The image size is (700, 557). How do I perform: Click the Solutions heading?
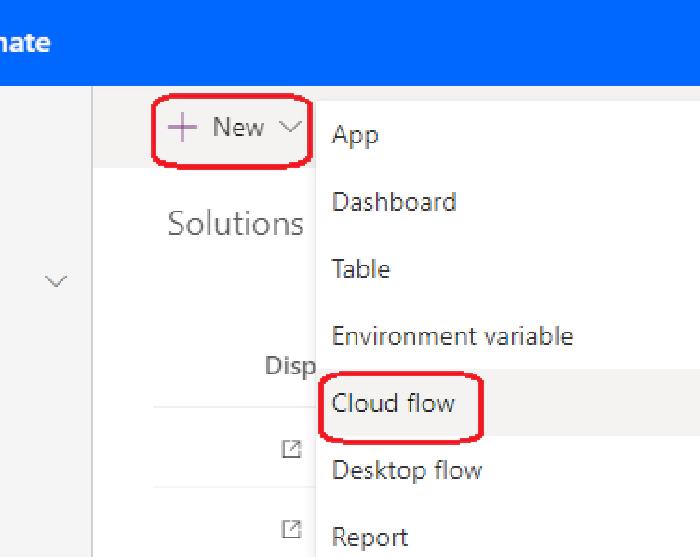click(x=235, y=223)
